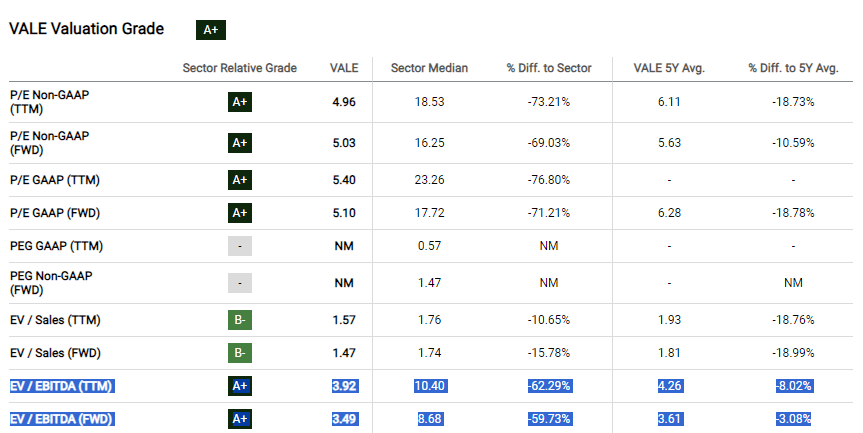The image size is (863, 433).
Task: Click the P/E GAAP (FWD) grade badge
Action: [x=239, y=212]
